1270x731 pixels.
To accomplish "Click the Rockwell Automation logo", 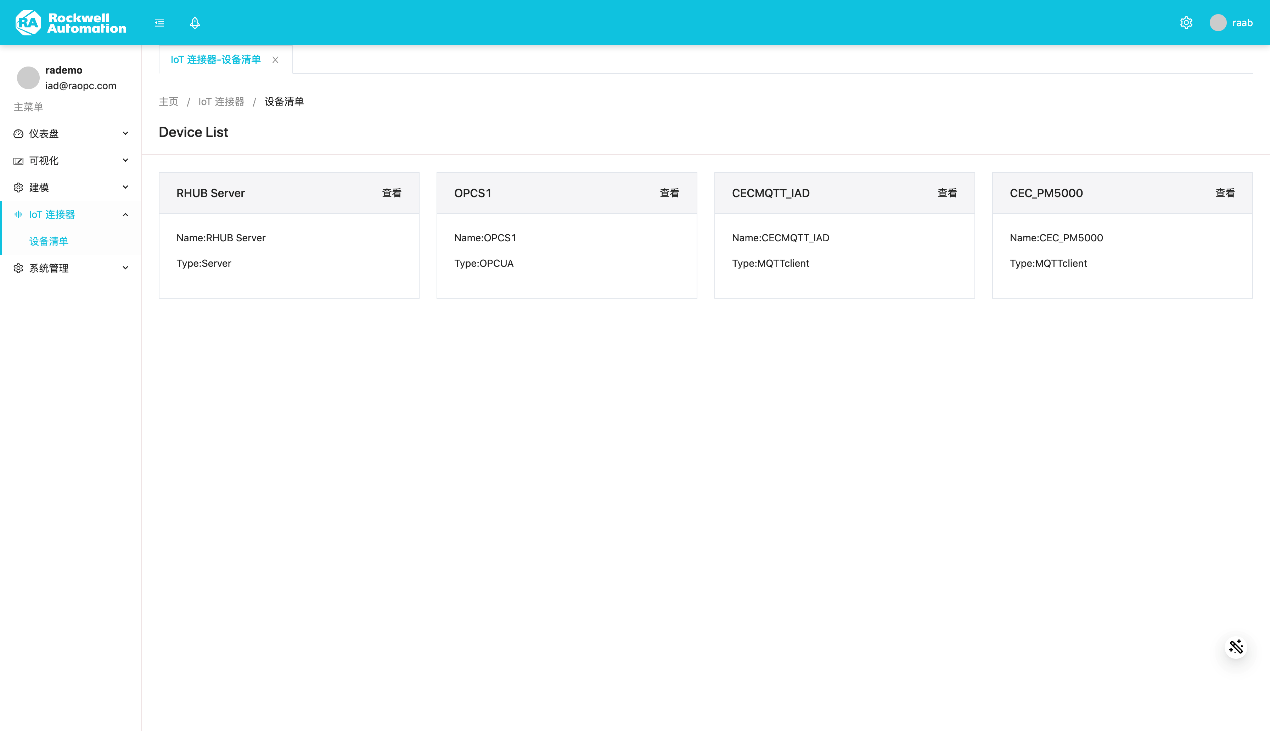I will (x=71, y=22).
